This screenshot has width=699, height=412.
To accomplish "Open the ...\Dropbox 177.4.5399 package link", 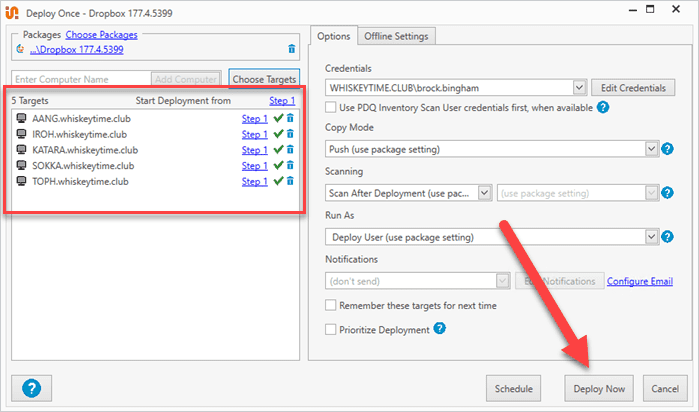I will click(77, 49).
